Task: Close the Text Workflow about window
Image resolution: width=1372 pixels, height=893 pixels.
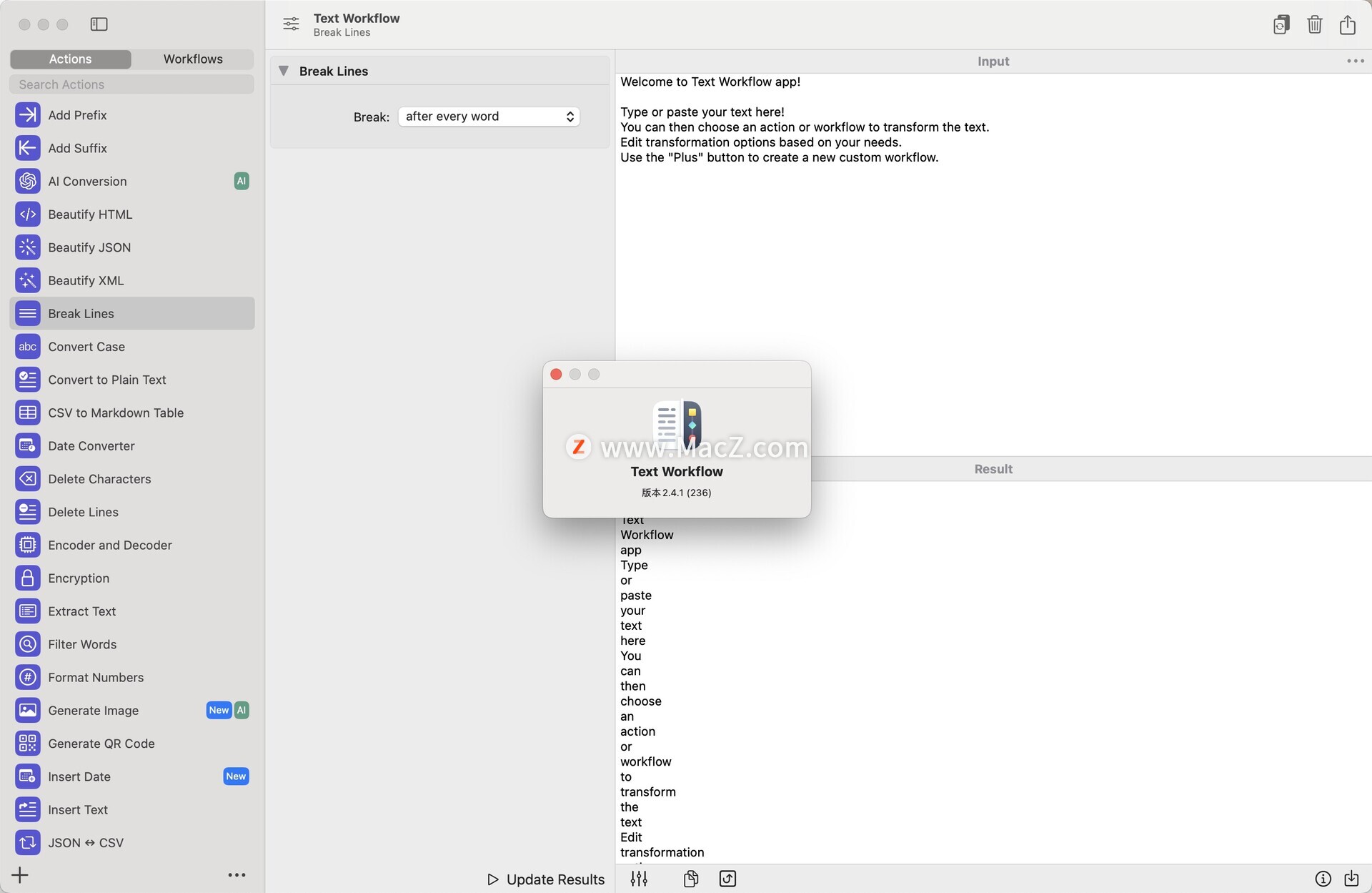Action: (x=556, y=374)
